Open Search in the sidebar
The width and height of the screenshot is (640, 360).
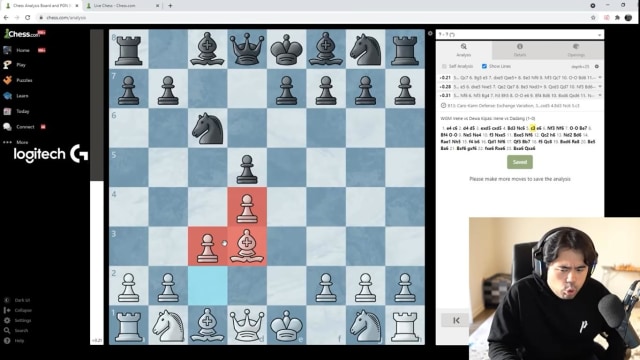tap(16, 331)
